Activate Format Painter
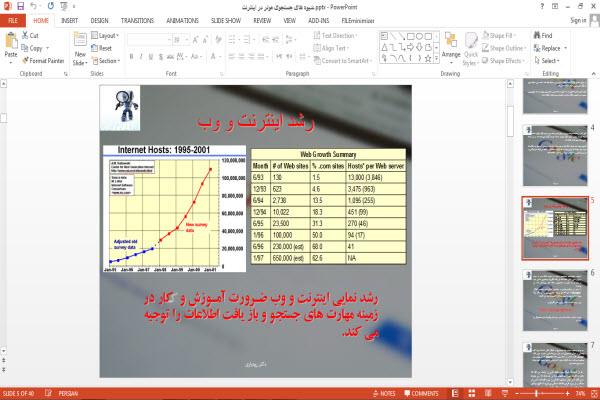The width and height of the screenshot is (600, 400). (x=43, y=61)
